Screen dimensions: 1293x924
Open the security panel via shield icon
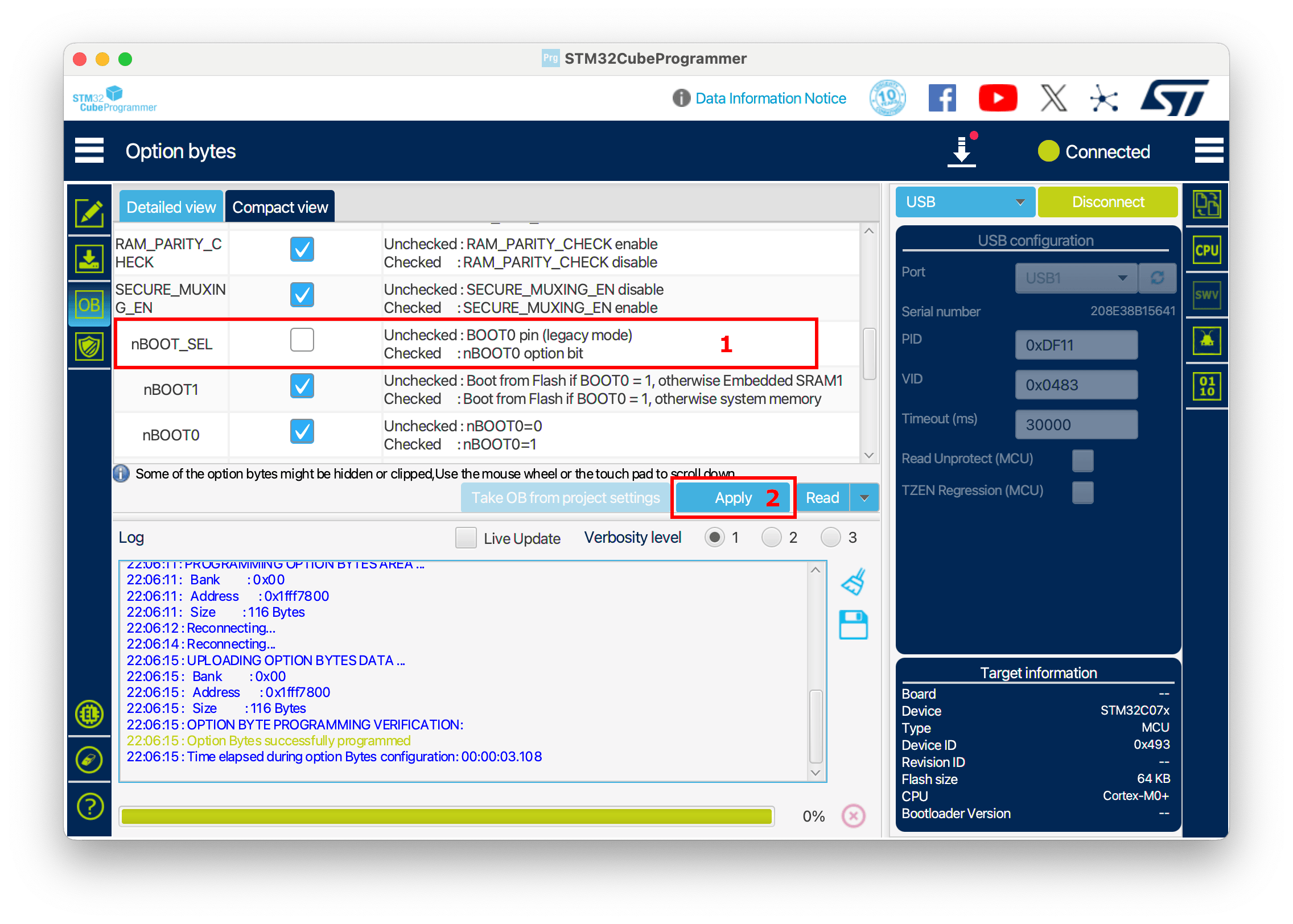[89, 346]
